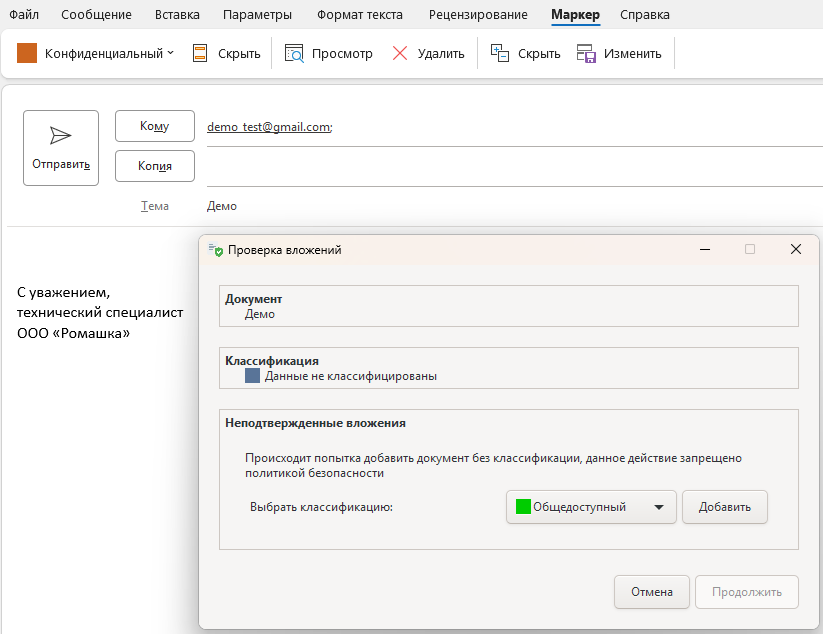Switch to the Сообщение ribbon tab

96,15
